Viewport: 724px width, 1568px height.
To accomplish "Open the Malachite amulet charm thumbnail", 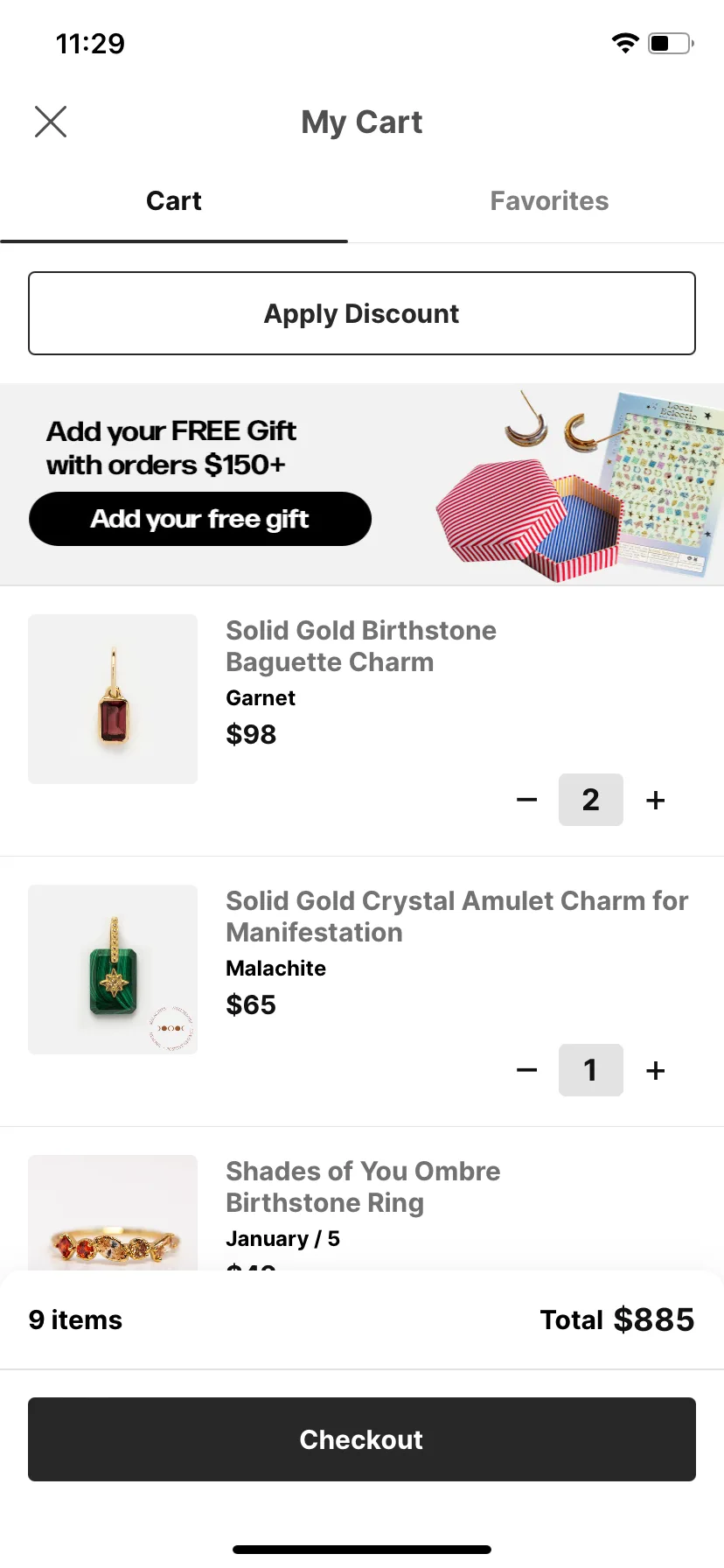I will [x=113, y=969].
